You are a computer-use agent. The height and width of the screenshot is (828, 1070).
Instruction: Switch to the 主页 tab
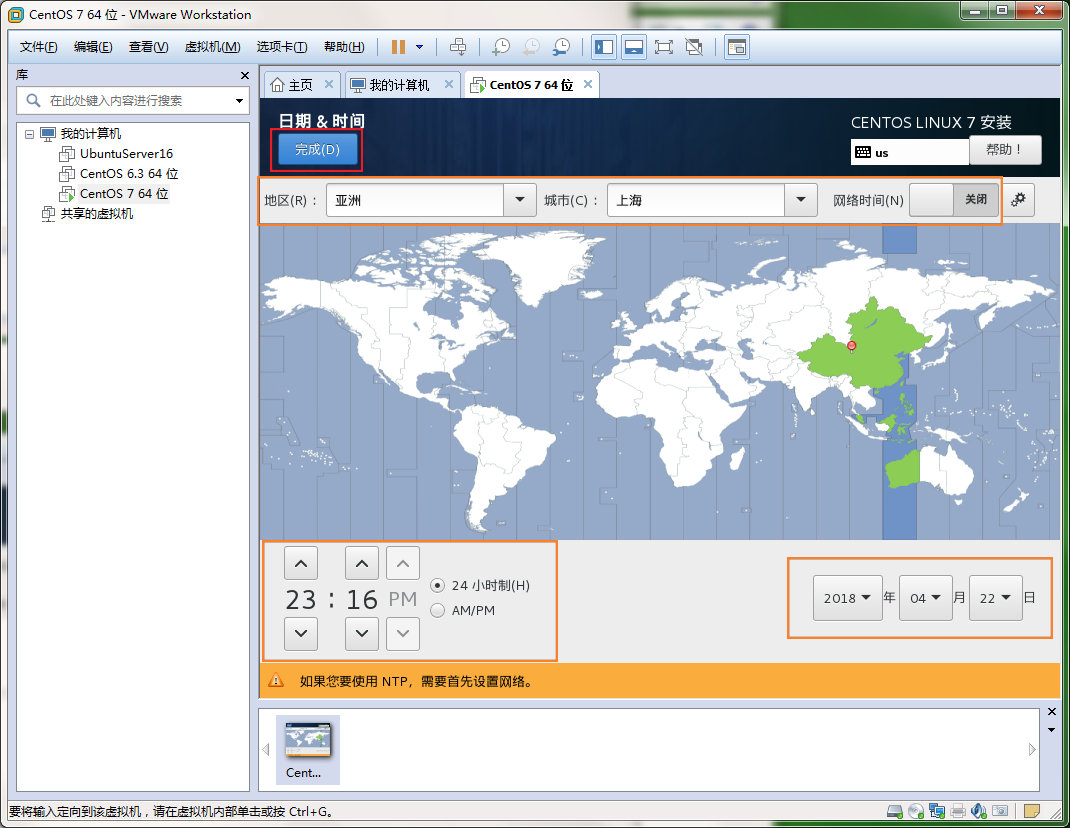292,85
